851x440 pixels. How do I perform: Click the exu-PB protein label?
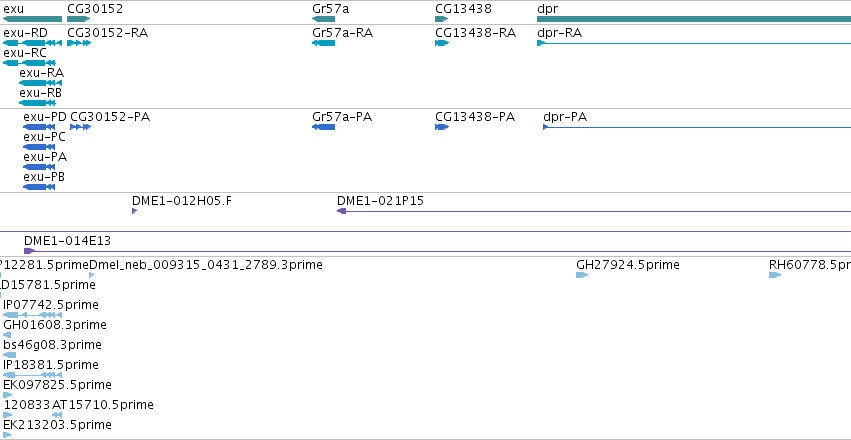45,177
